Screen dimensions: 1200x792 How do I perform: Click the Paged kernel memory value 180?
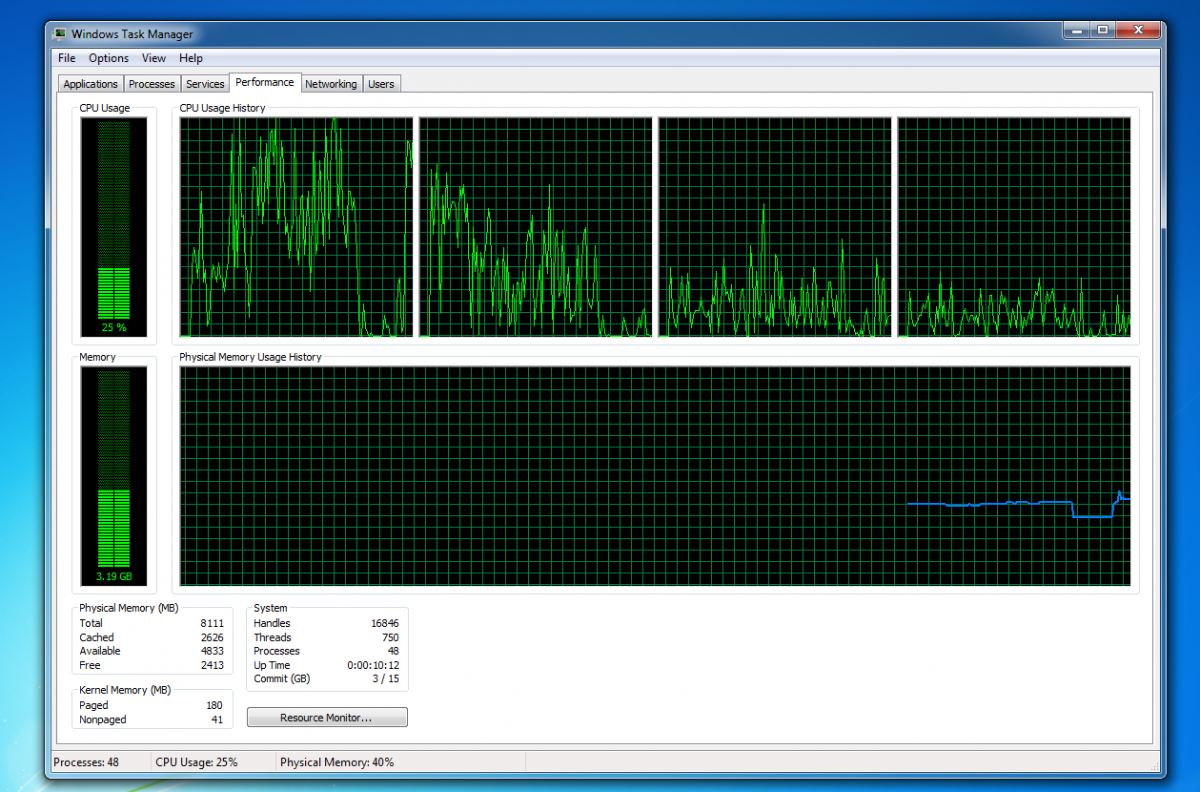coord(214,705)
